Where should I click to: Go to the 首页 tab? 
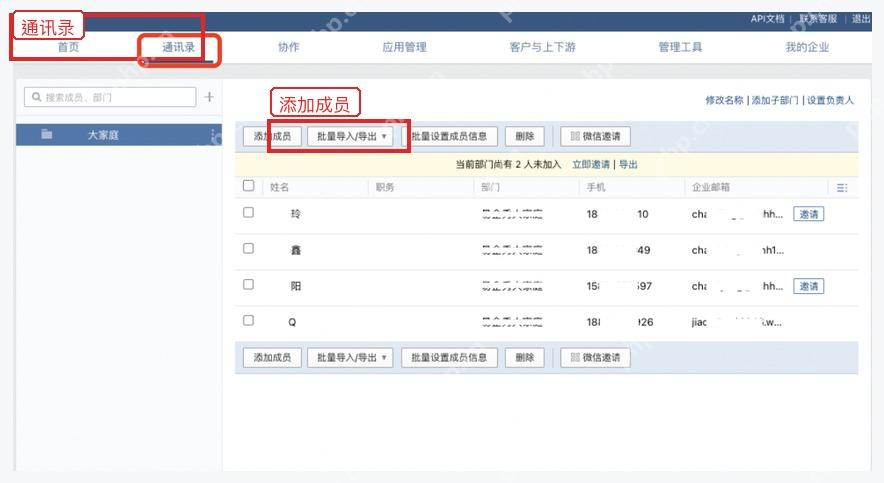69,47
